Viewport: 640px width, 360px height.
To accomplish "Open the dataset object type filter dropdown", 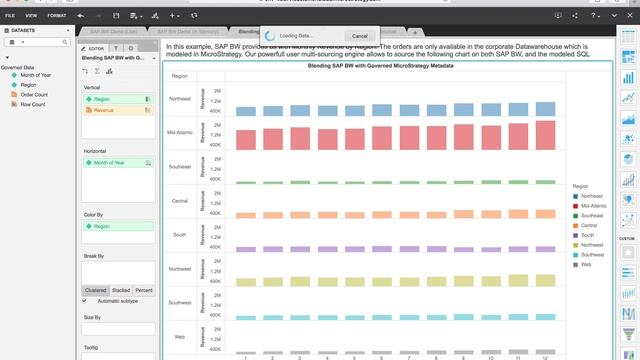I will pyautogui.click(x=16, y=42).
